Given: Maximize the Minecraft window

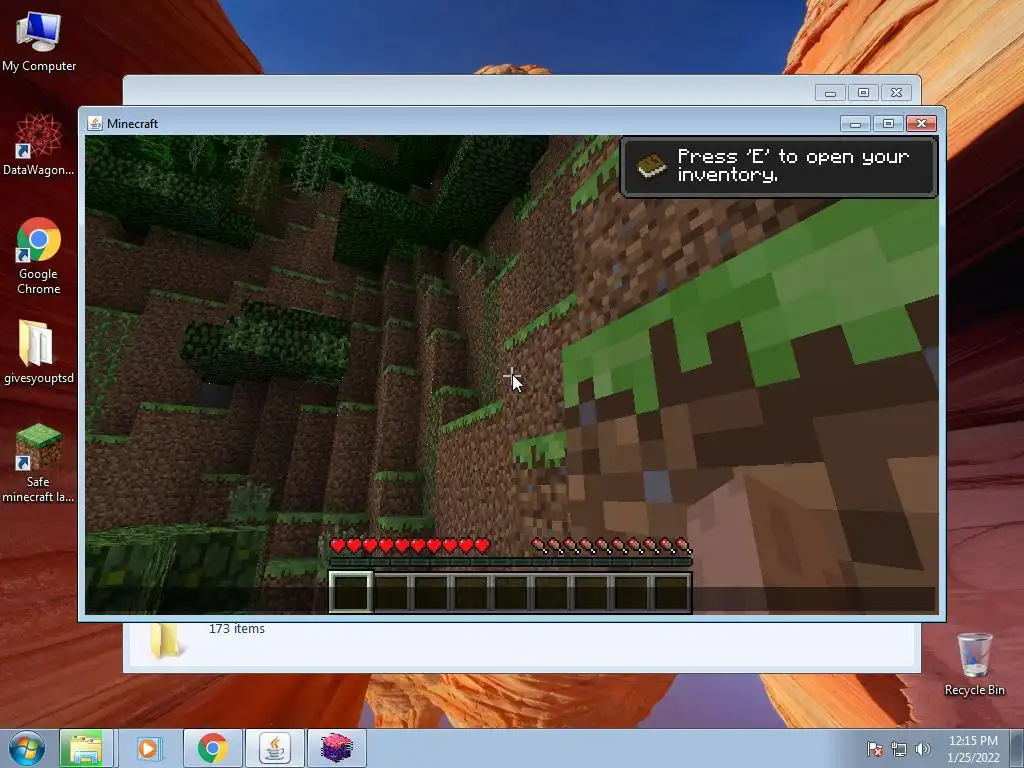Looking at the screenshot, I should (x=888, y=123).
